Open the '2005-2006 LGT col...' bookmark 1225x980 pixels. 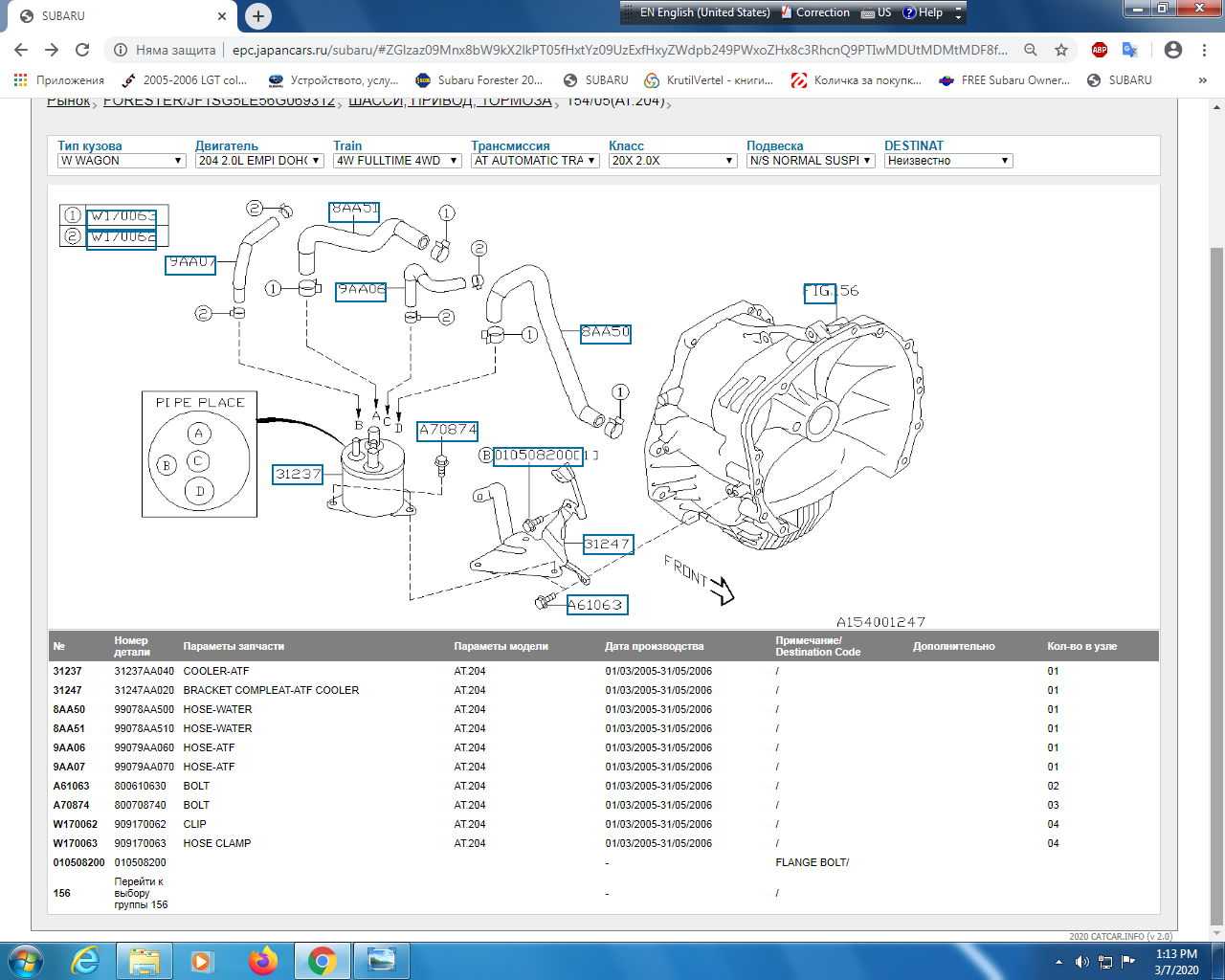[x=184, y=80]
